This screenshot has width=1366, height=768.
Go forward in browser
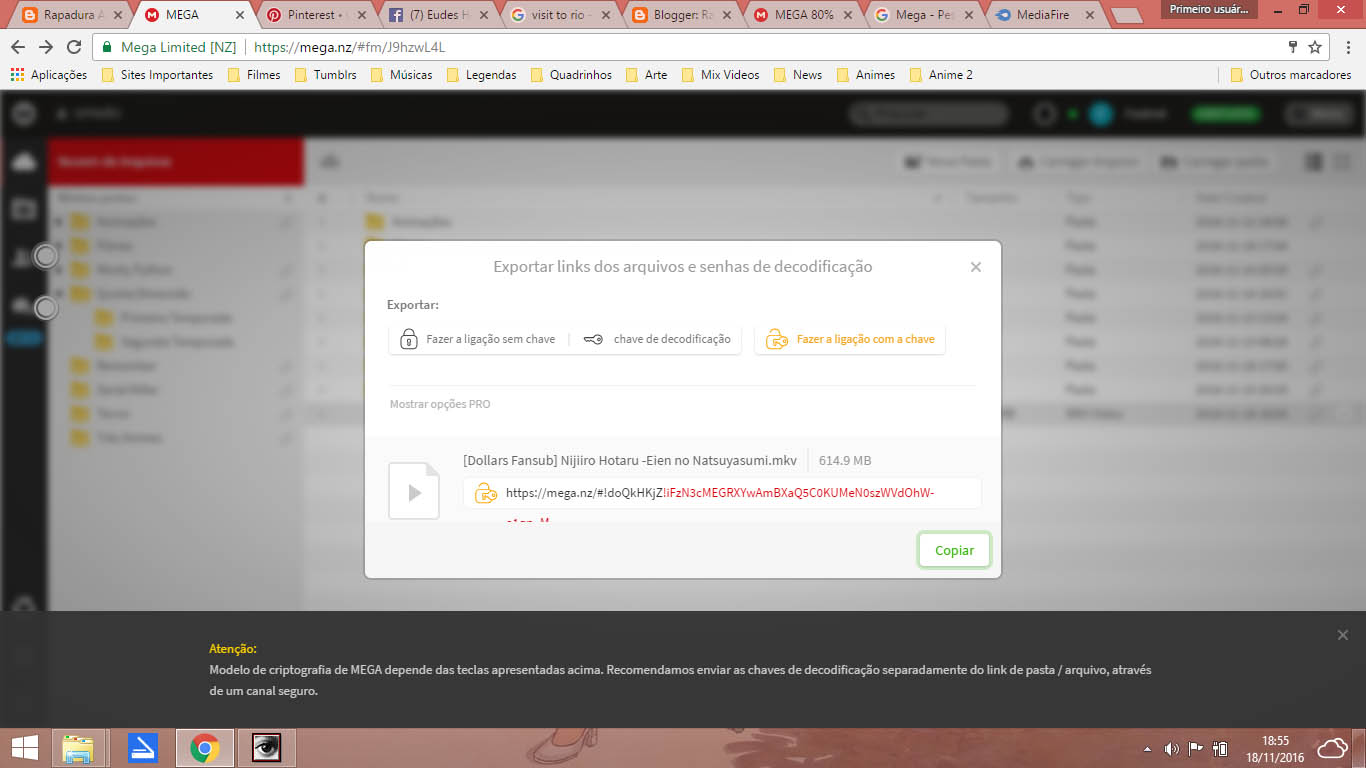click(x=46, y=47)
